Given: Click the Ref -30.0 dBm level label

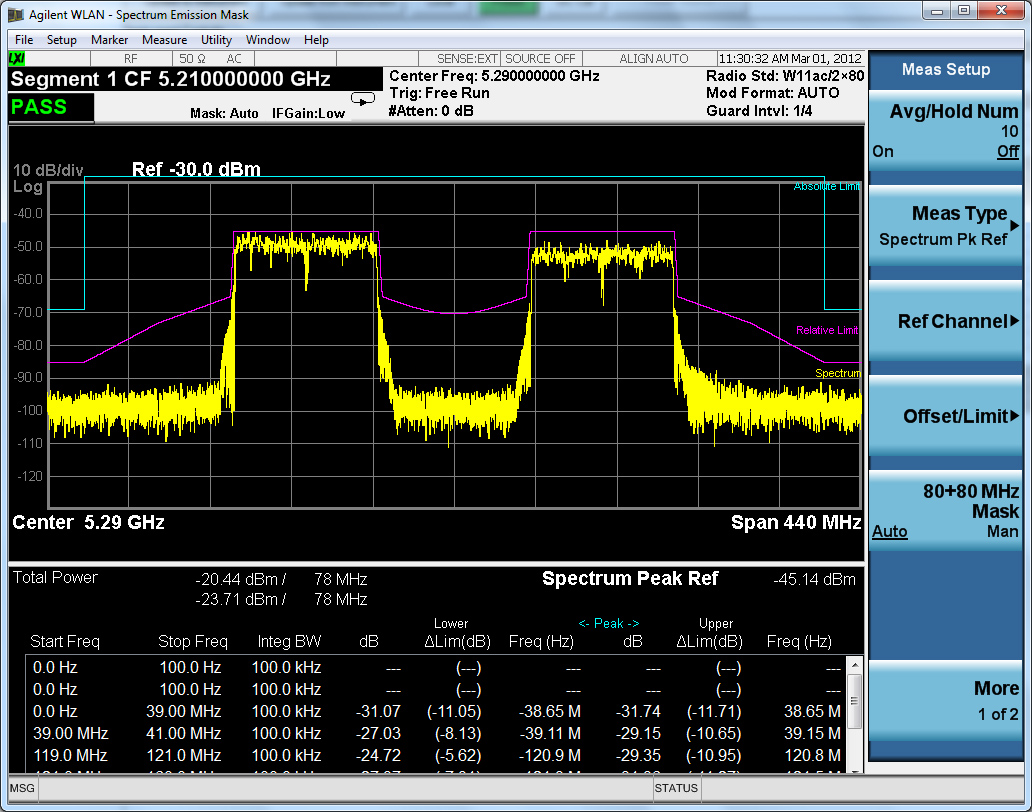Looking at the screenshot, I should click(x=196, y=169).
